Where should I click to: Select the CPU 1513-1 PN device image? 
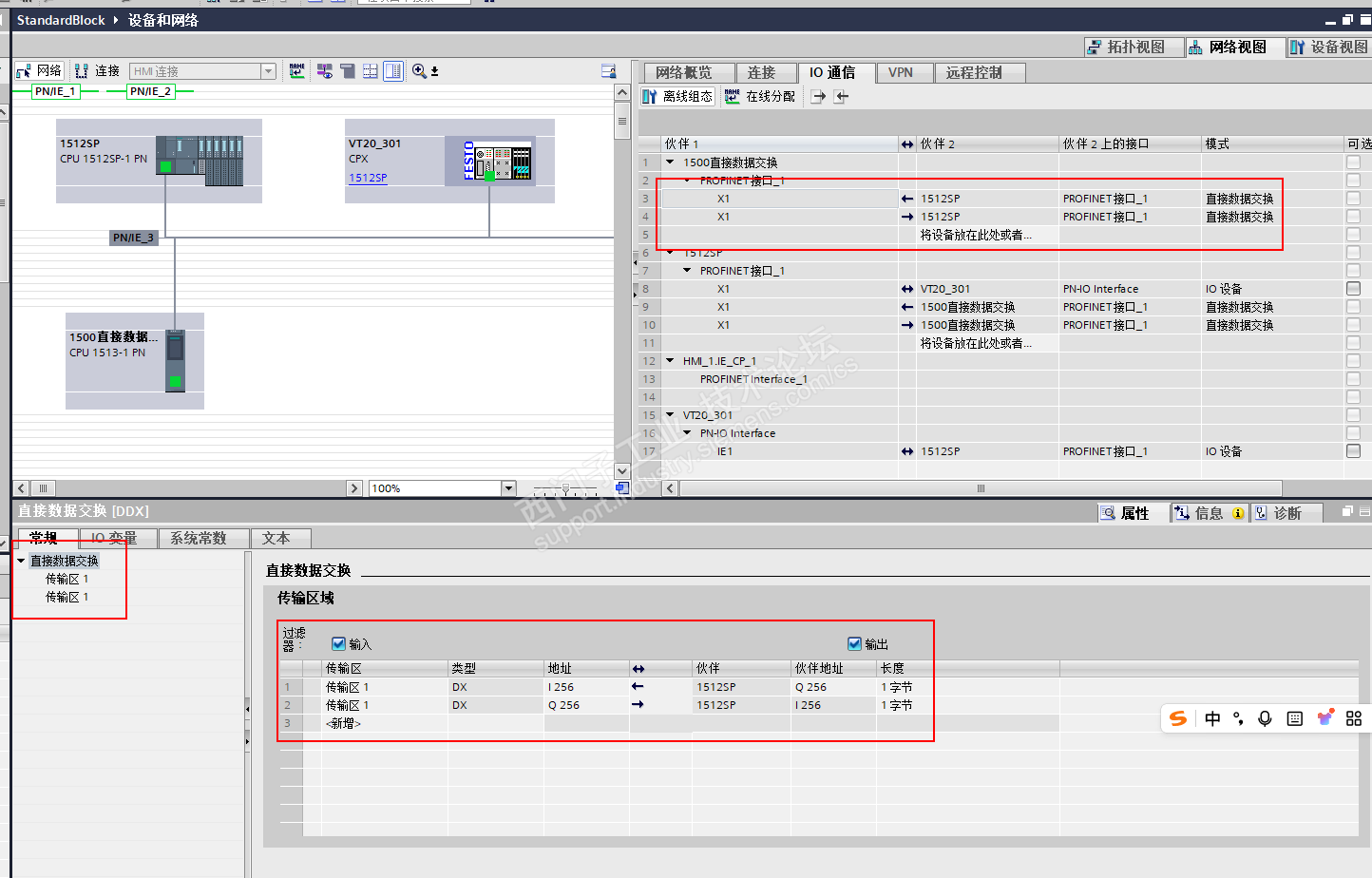(x=175, y=360)
